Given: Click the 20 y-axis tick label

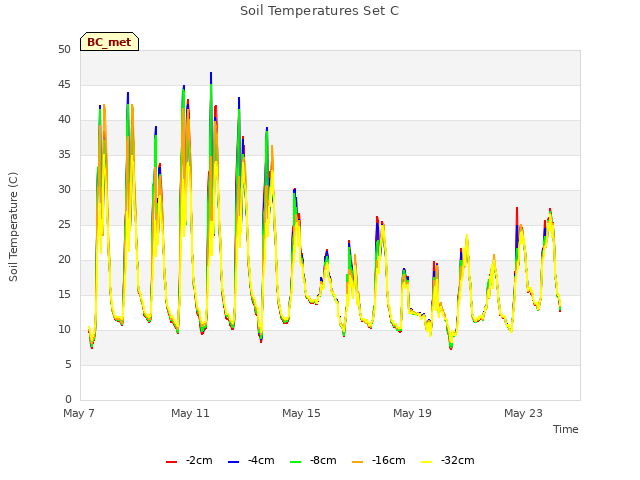Looking at the screenshot, I should [64, 260].
